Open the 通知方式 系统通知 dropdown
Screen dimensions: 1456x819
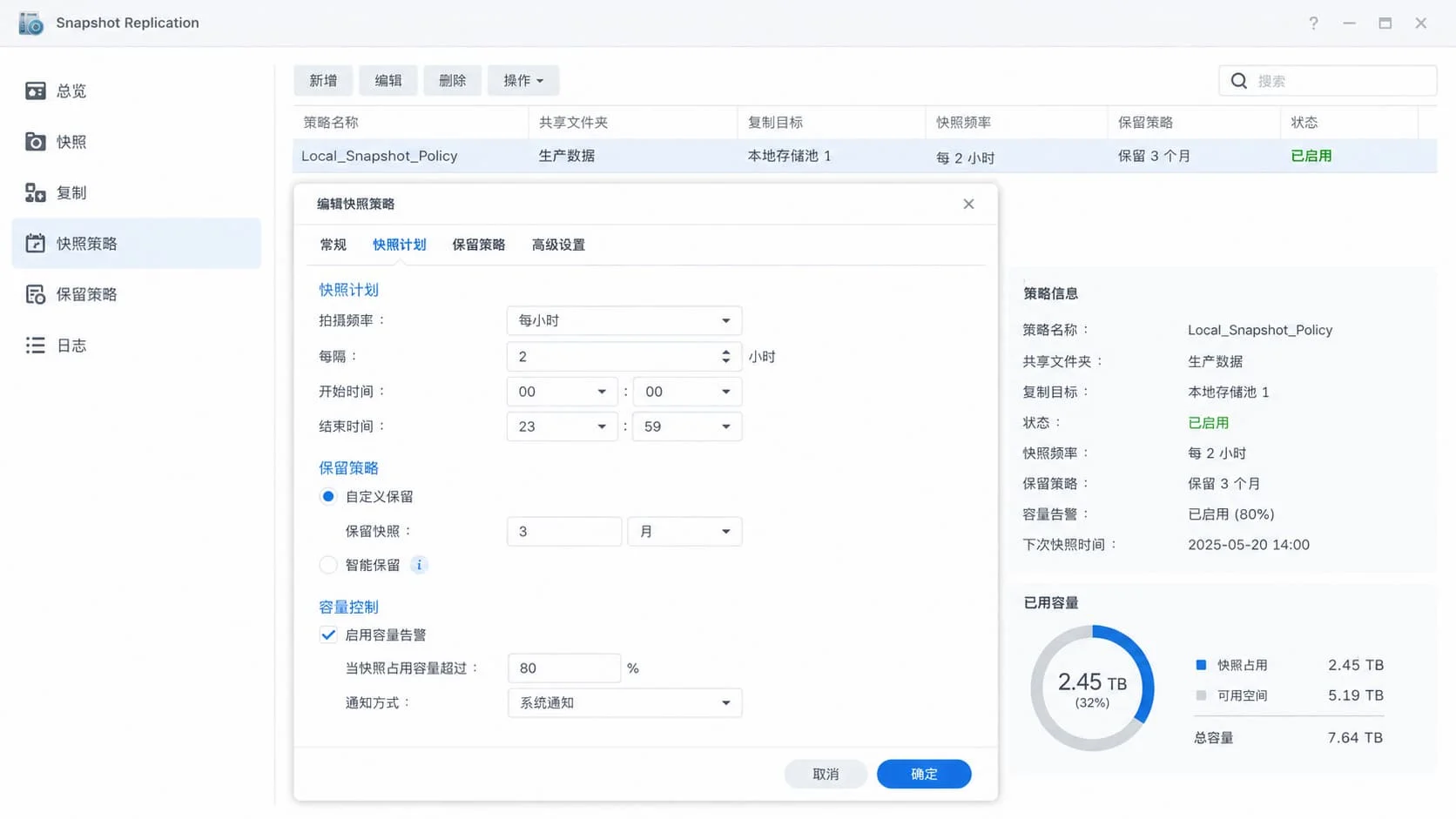[x=624, y=702]
